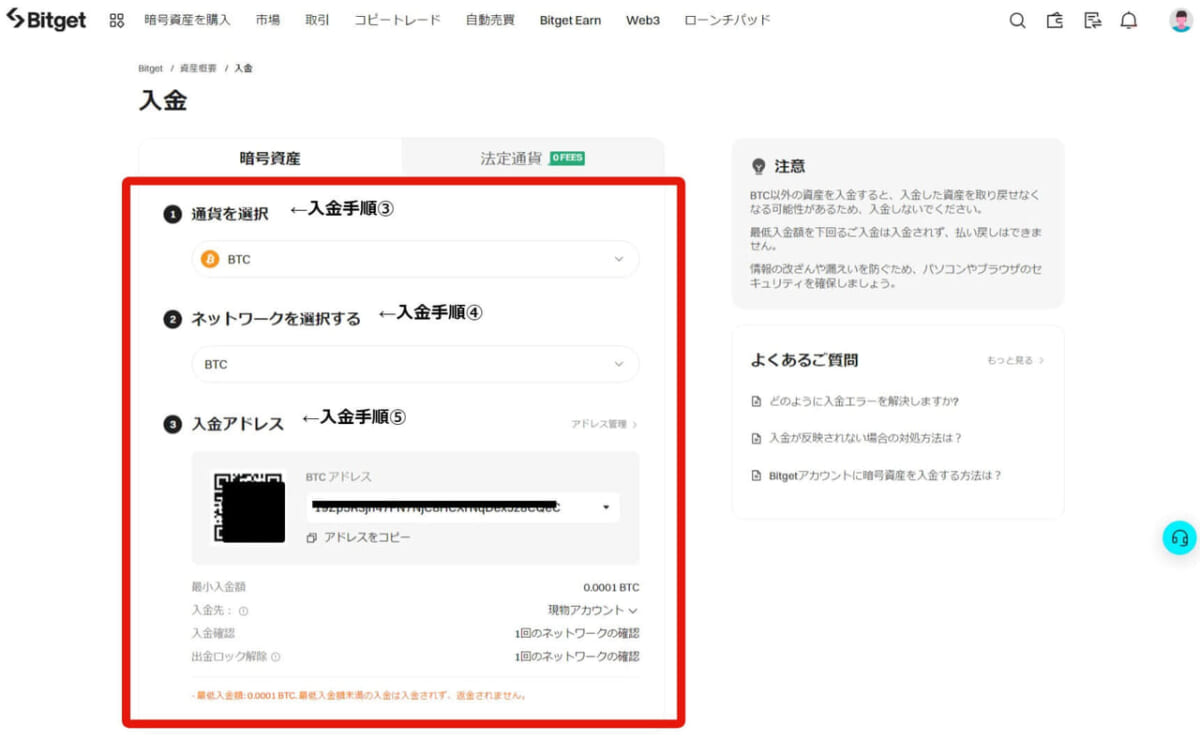Open the orders list icon
This screenshot has width=1200, height=740.
coord(1092,20)
